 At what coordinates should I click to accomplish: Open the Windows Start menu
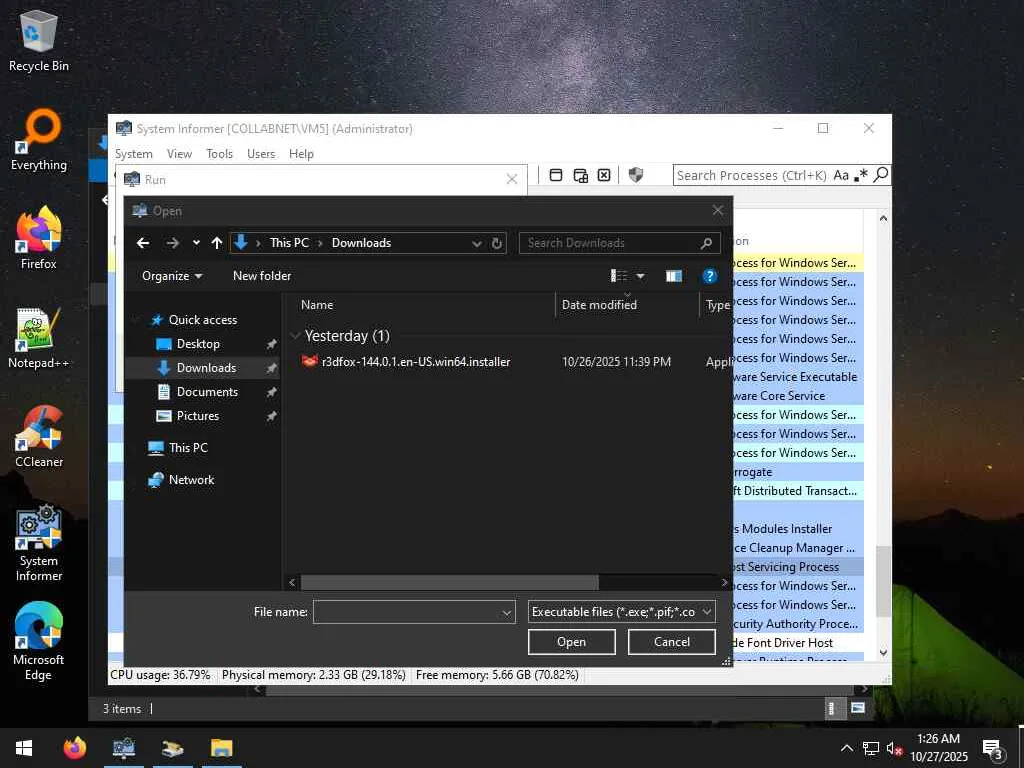click(24, 748)
